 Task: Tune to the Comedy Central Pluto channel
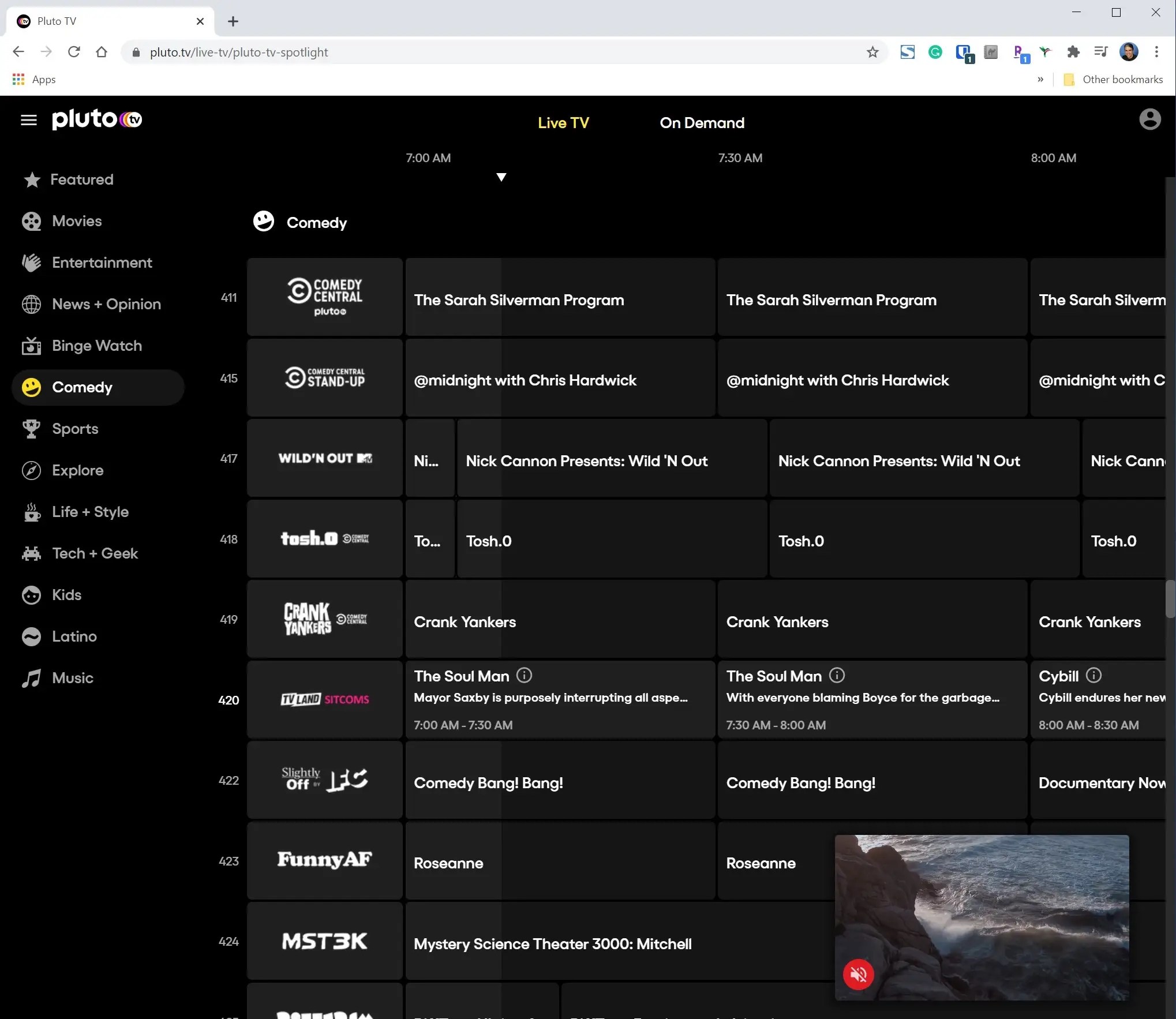pos(325,298)
